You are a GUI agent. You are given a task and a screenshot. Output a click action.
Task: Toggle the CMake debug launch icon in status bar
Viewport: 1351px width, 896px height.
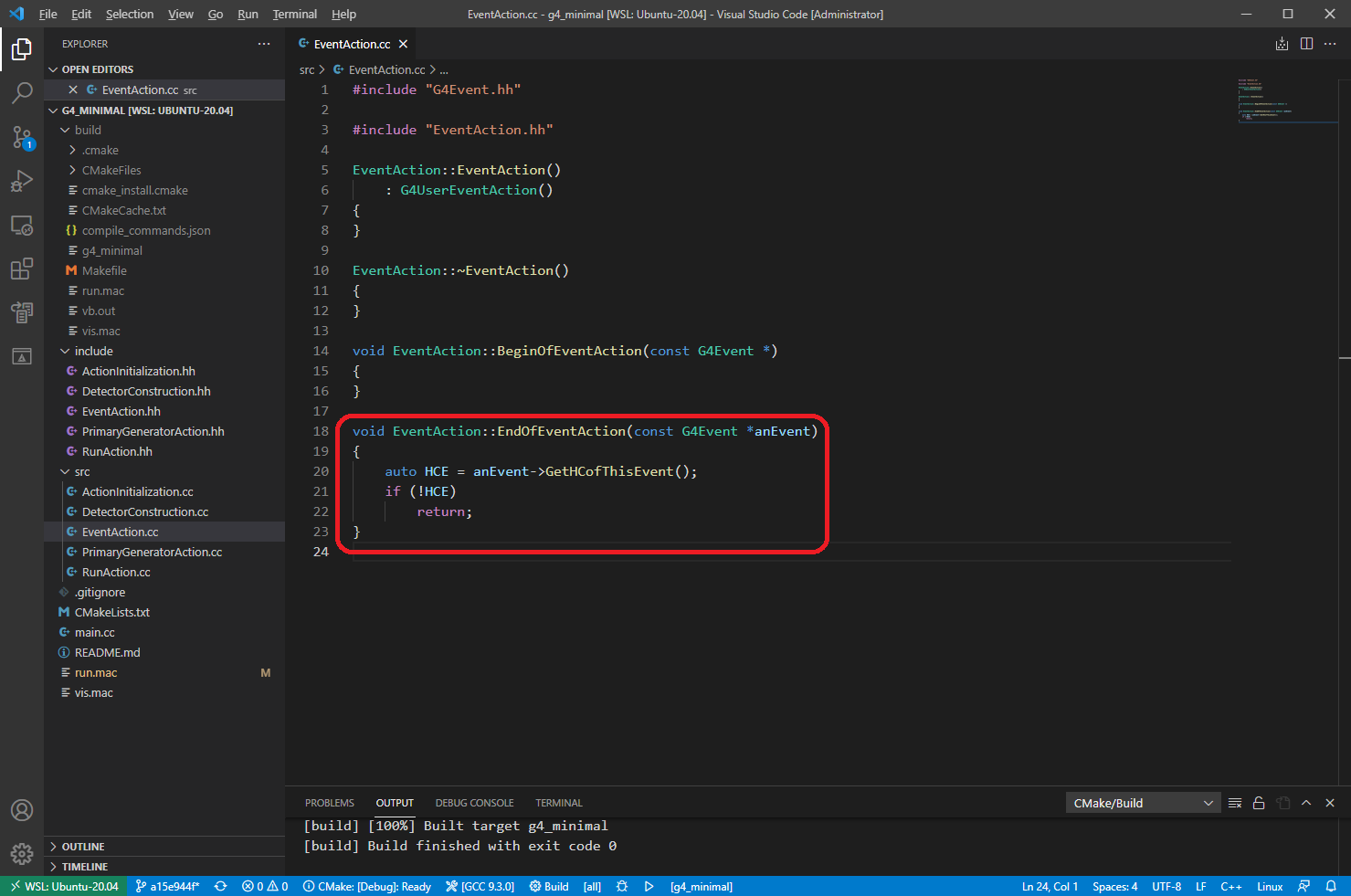(x=622, y=886)
